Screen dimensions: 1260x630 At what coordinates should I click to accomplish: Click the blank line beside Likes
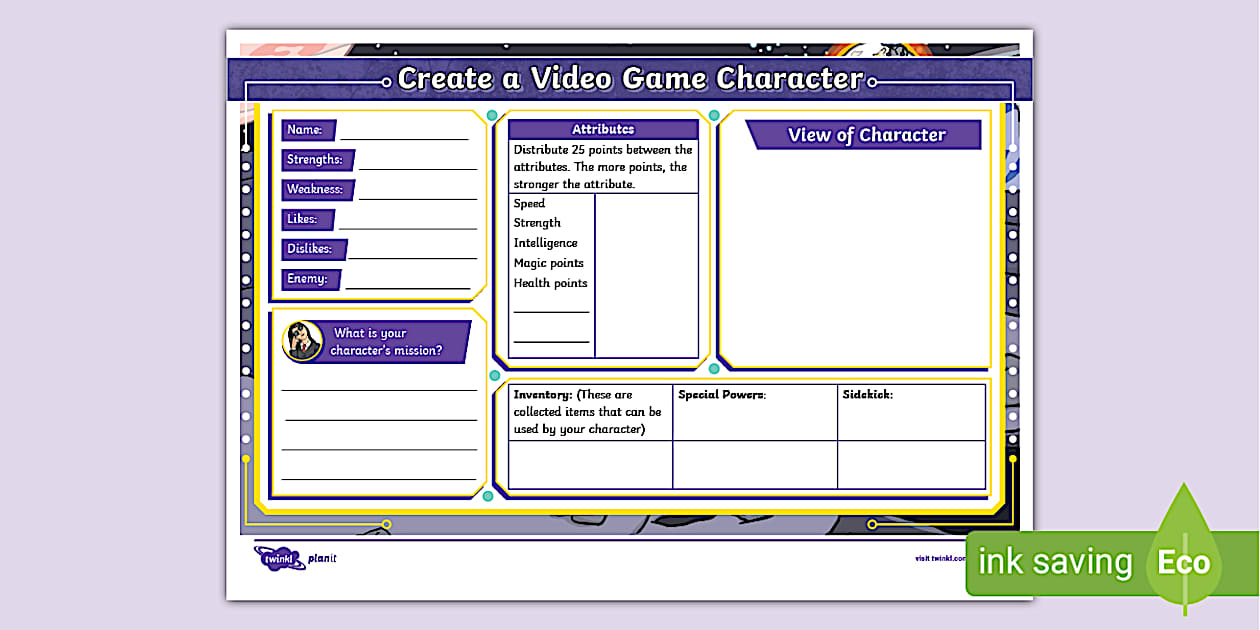click(x=407, y=223)
